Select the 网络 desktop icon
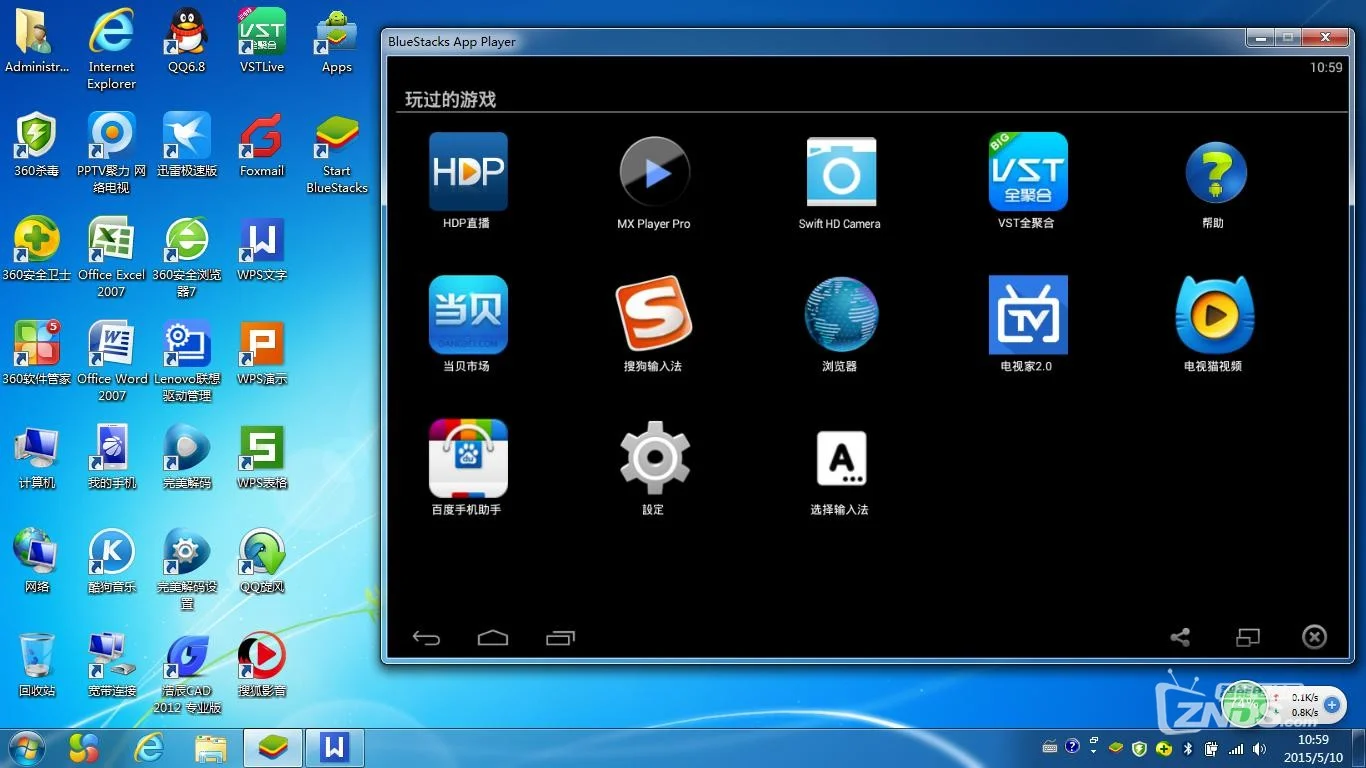This screenshot has height=768, width=1366. point(37,560)
